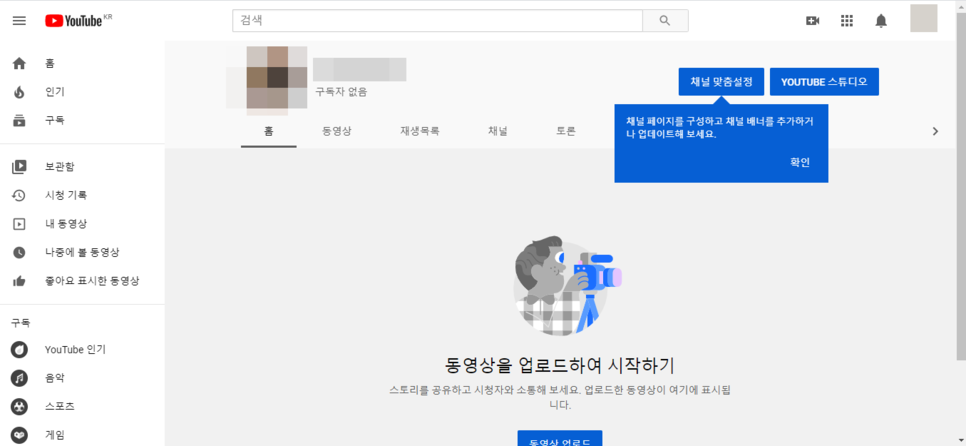
Task: Click the home icon in sidebar
Action: tap(19, 63)
